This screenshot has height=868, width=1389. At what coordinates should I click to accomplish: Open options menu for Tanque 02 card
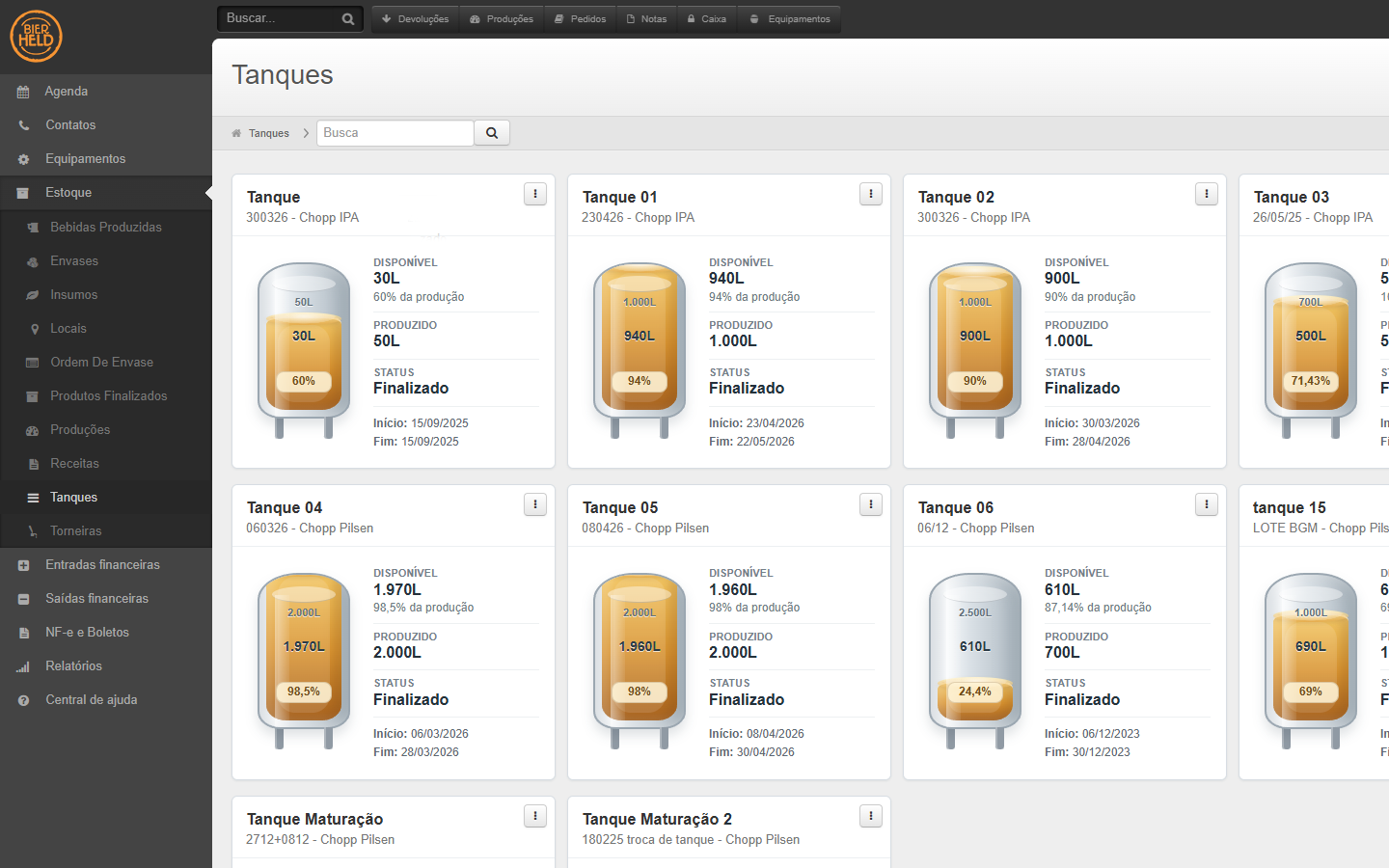tap(1207, 194)
